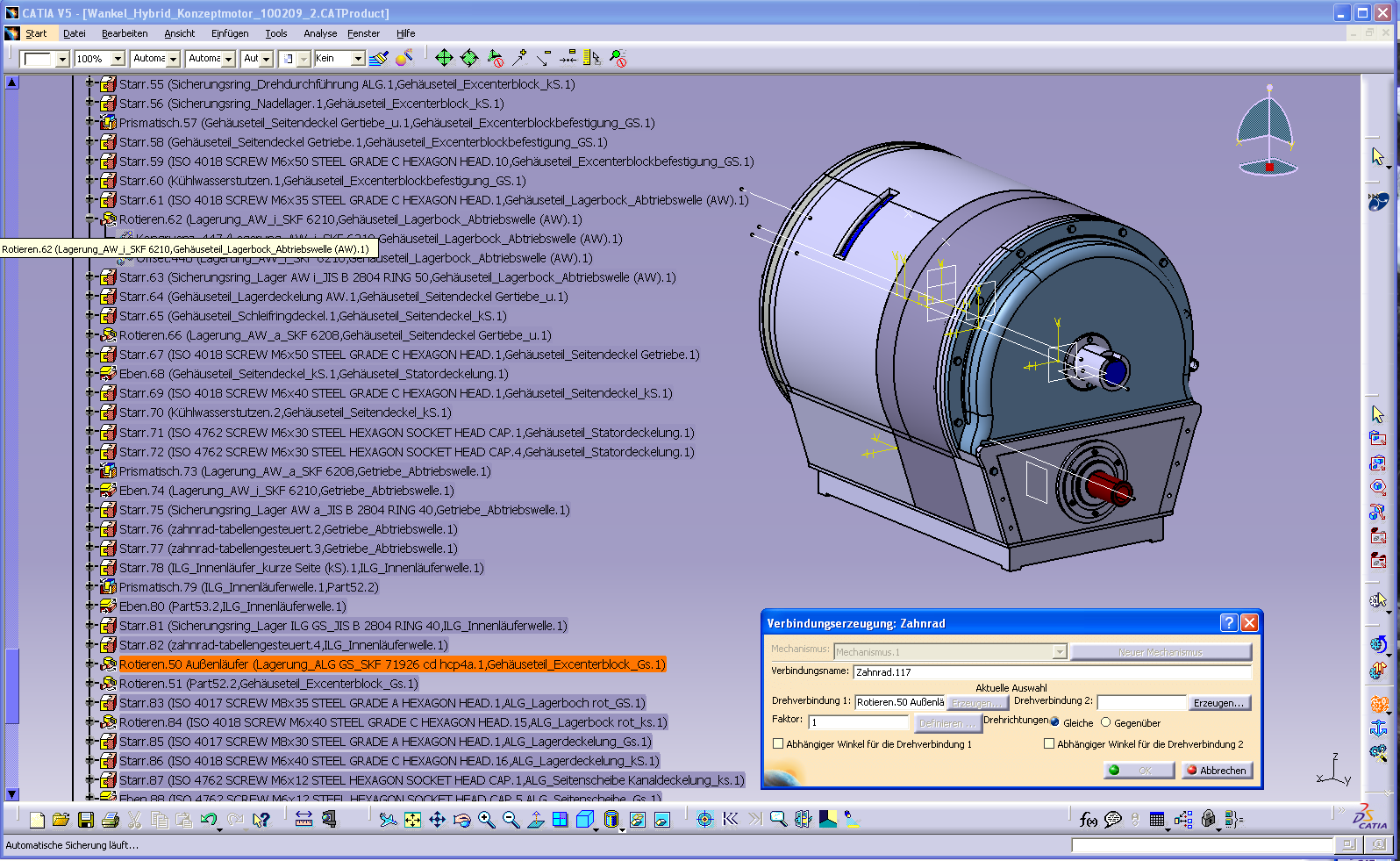This screenshot has width=1400, height=861.
Task: Click the Faktor input field
Action: point(859,722)
